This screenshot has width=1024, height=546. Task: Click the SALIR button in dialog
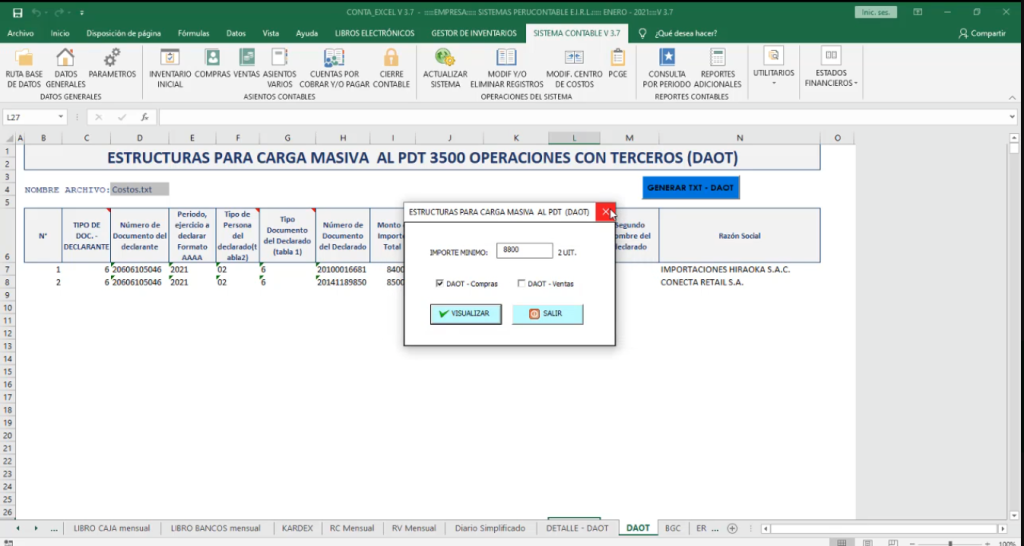(x=547, y=314)
